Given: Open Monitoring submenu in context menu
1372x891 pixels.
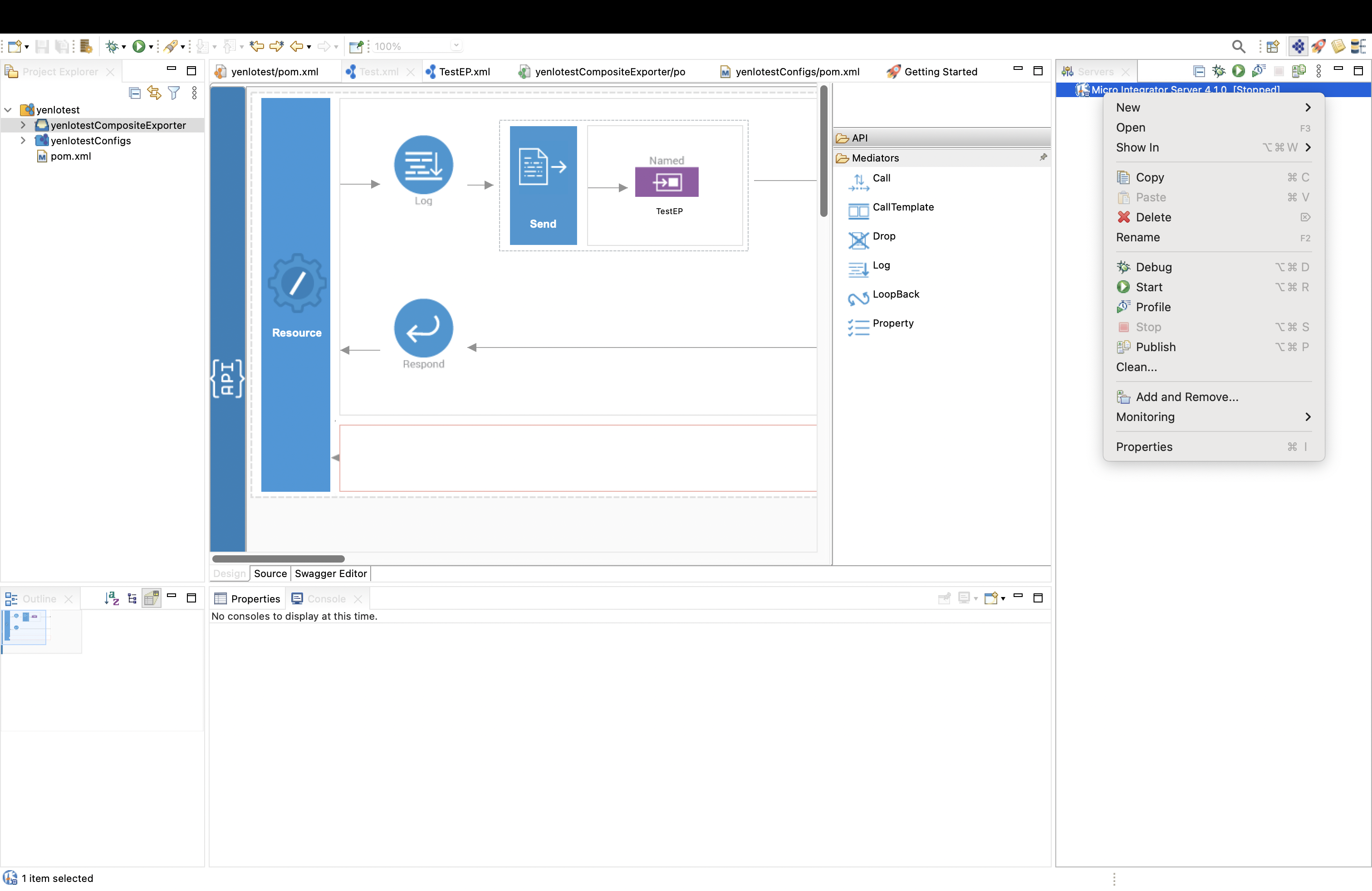Looking at the screenshot, I should (1213, 417).
